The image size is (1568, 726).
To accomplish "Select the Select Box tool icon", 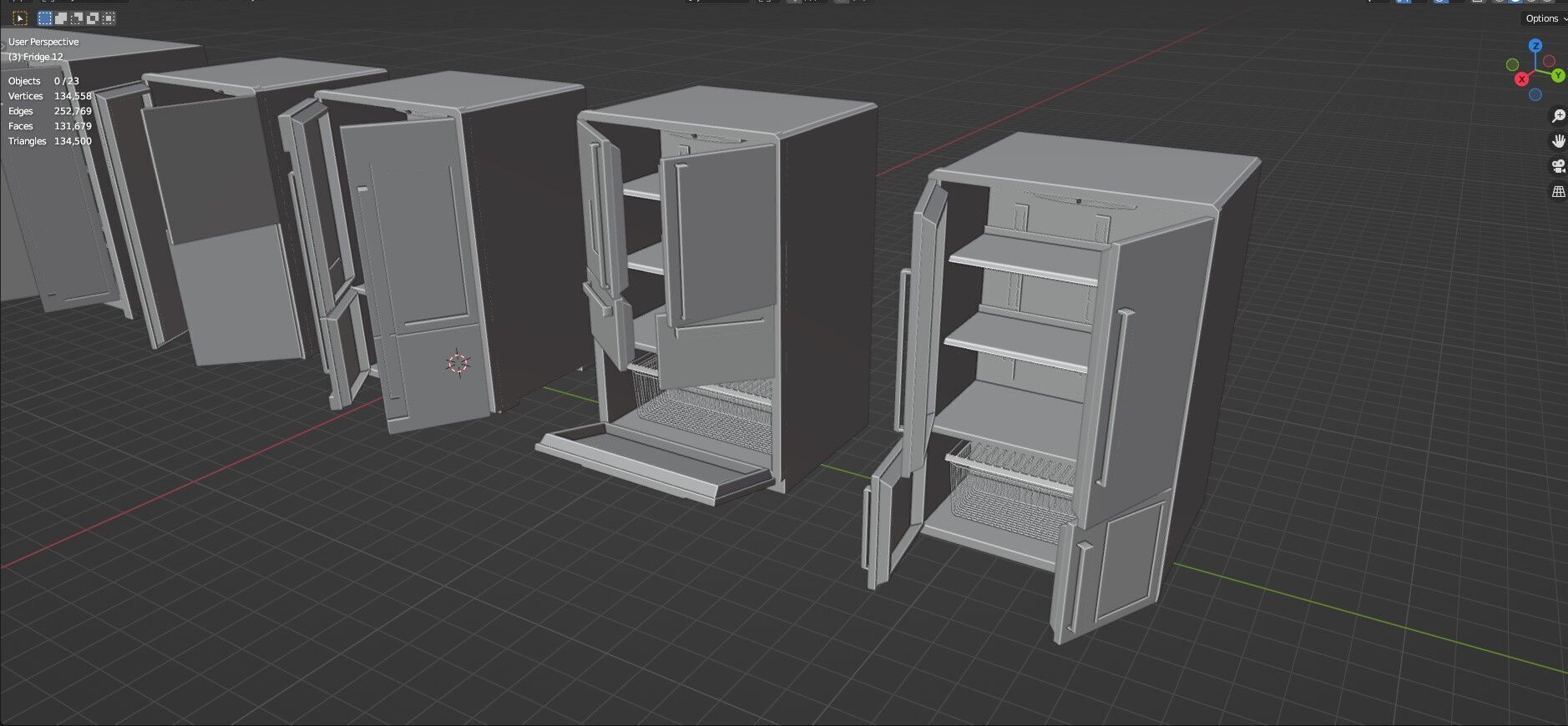I will click(20, 18).
